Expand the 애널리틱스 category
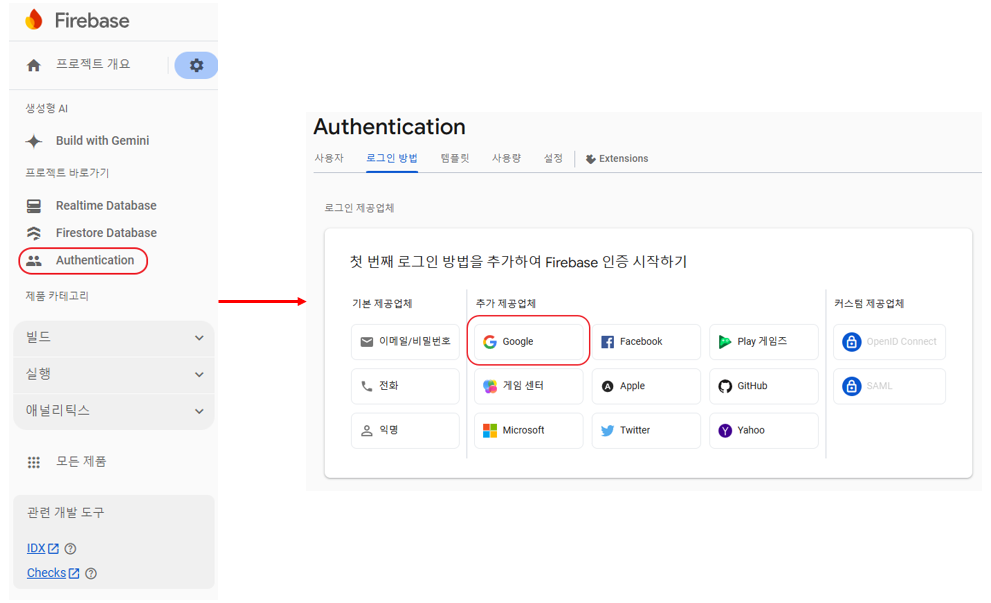The image size is (991, 603). coord(114,411)
